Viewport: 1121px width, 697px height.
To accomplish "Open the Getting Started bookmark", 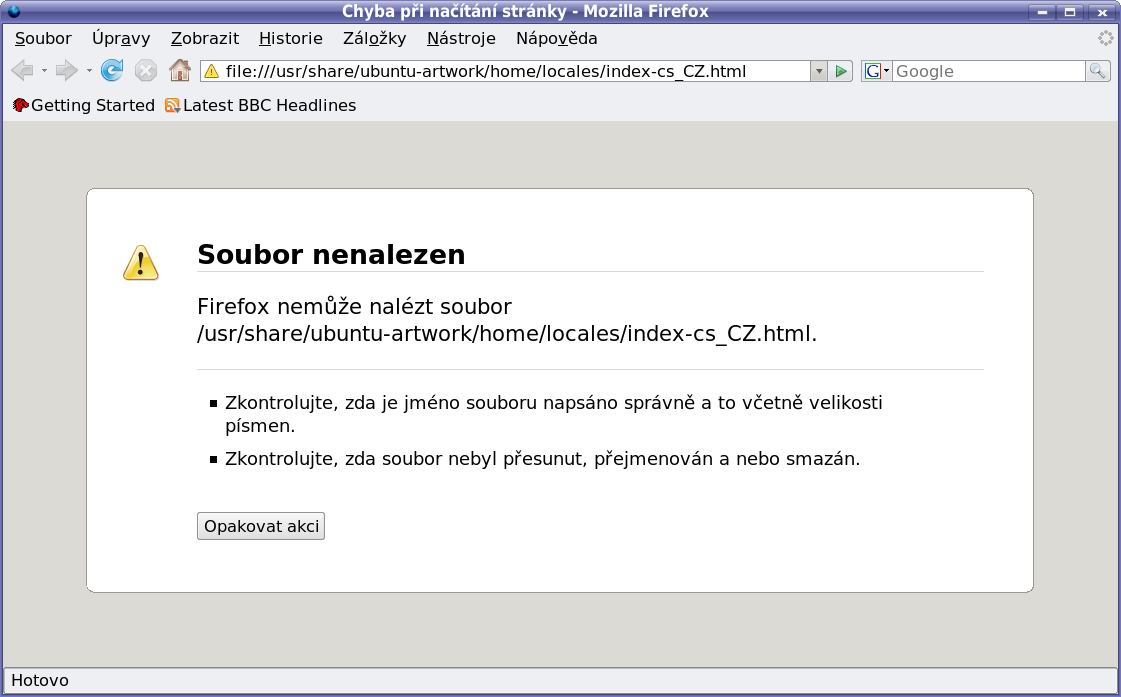I will coord(84,106).
